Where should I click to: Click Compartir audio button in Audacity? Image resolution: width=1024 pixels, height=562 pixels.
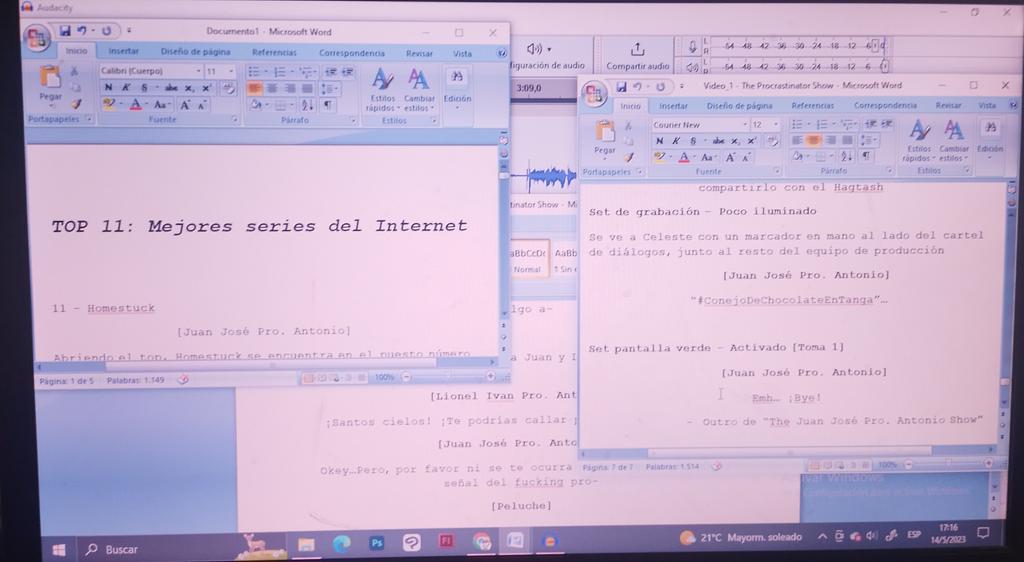tap(637, 56)
